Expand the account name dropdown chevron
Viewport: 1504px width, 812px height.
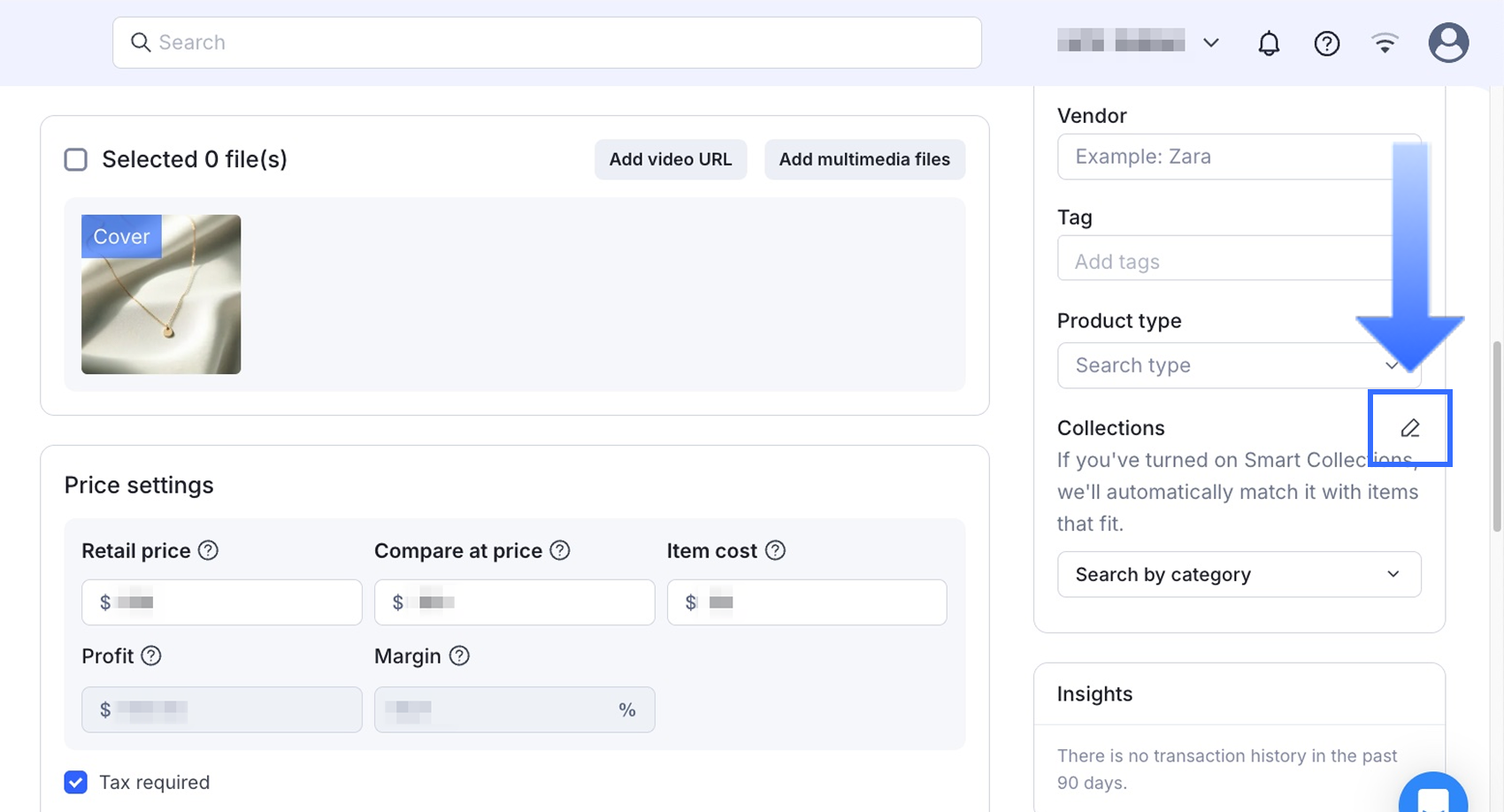click(x=1211, y=42)
